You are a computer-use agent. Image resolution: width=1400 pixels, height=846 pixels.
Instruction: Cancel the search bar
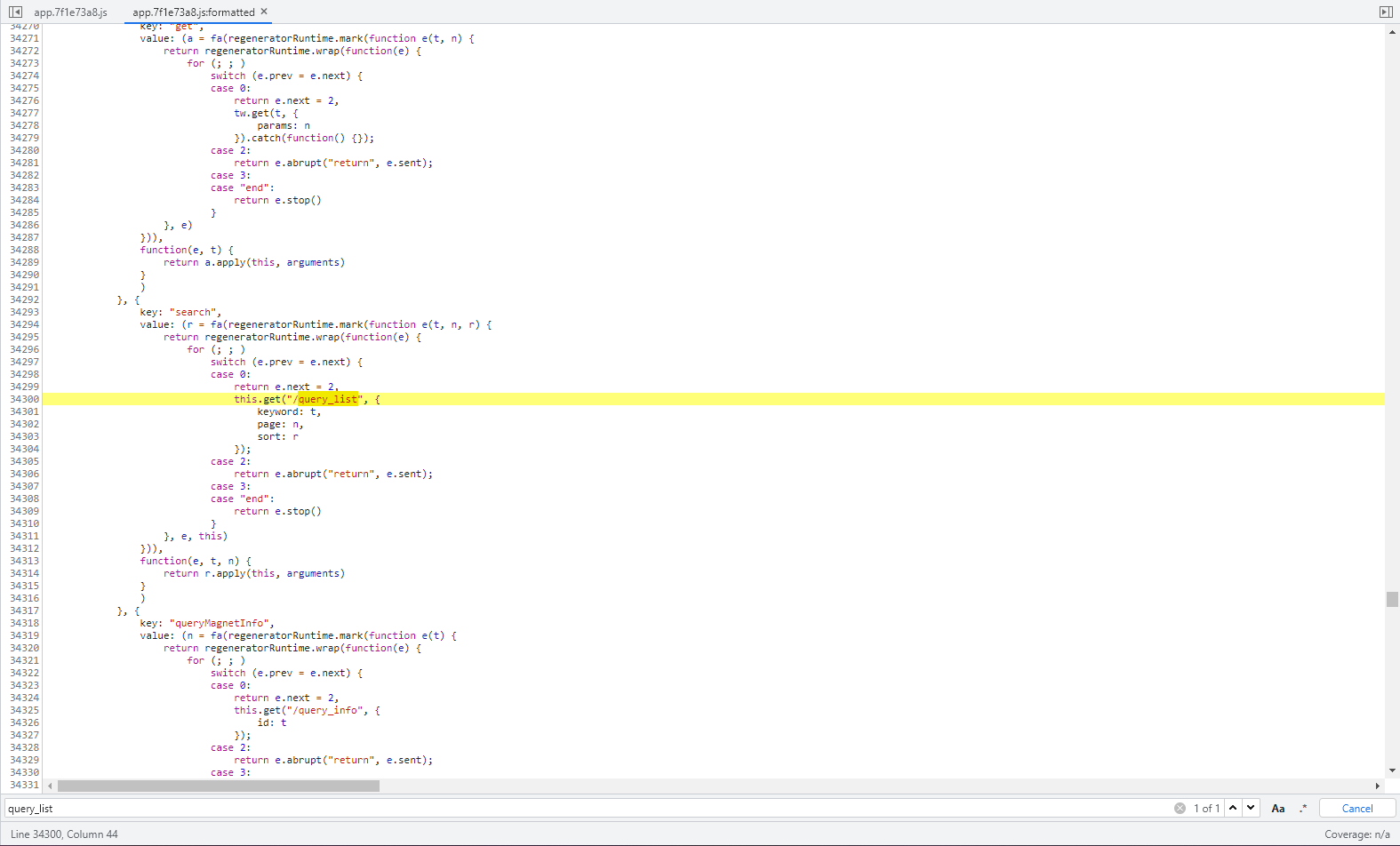tap(1356, 808)
